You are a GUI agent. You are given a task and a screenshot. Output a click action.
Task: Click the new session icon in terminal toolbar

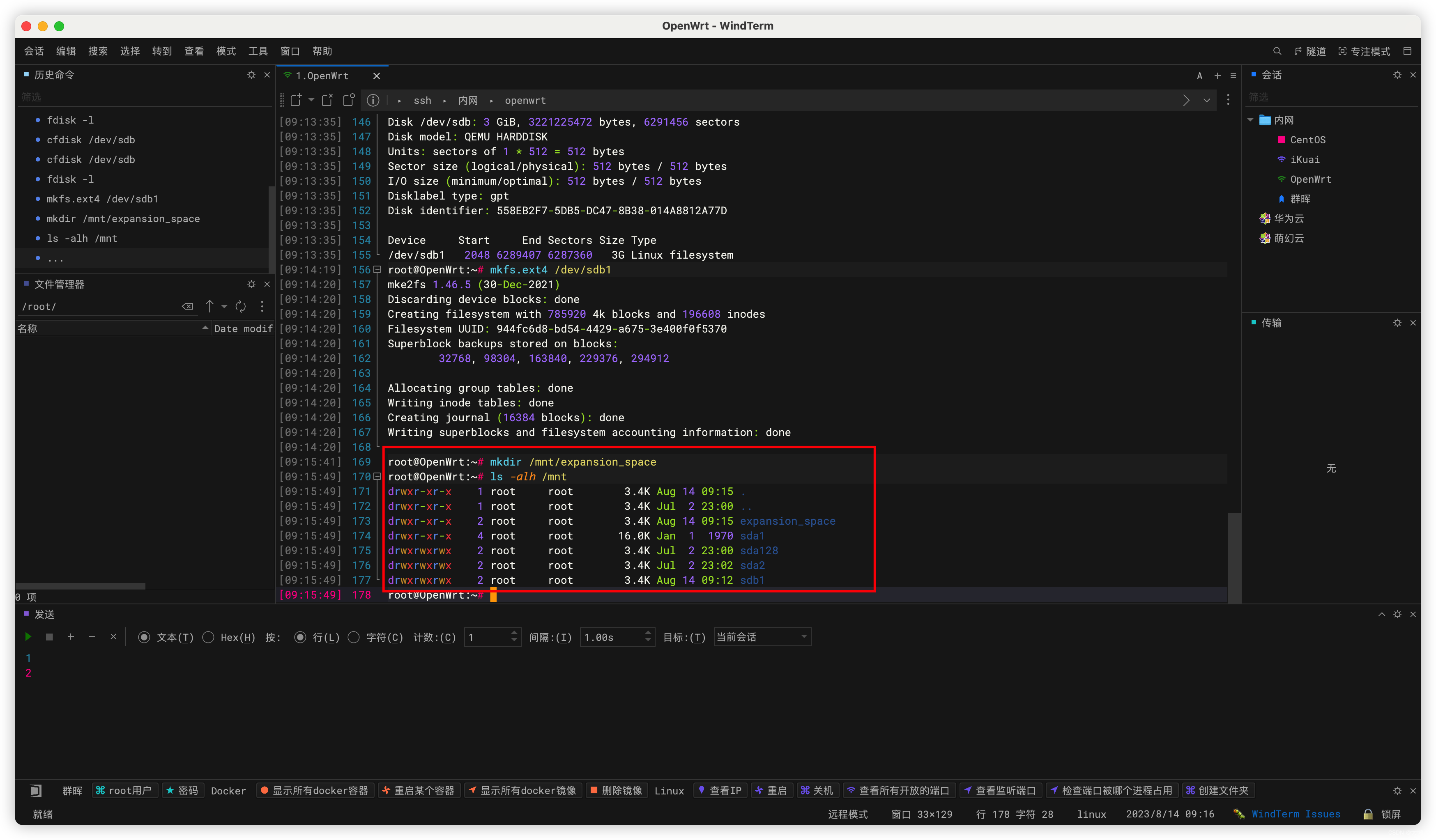[x=296, y=100]
